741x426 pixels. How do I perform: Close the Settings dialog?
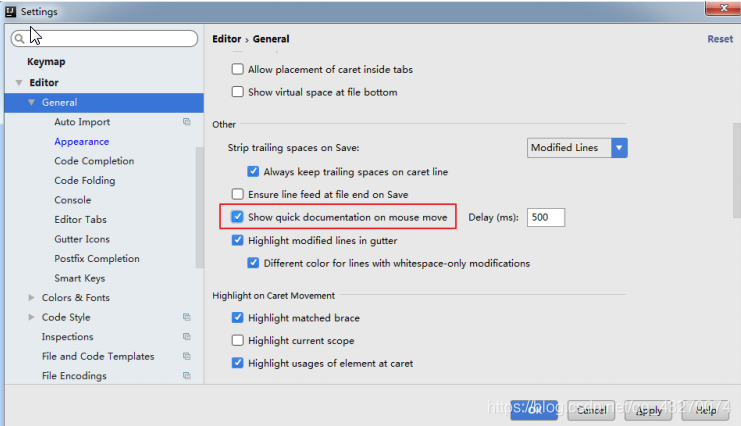tap(723, 8)
